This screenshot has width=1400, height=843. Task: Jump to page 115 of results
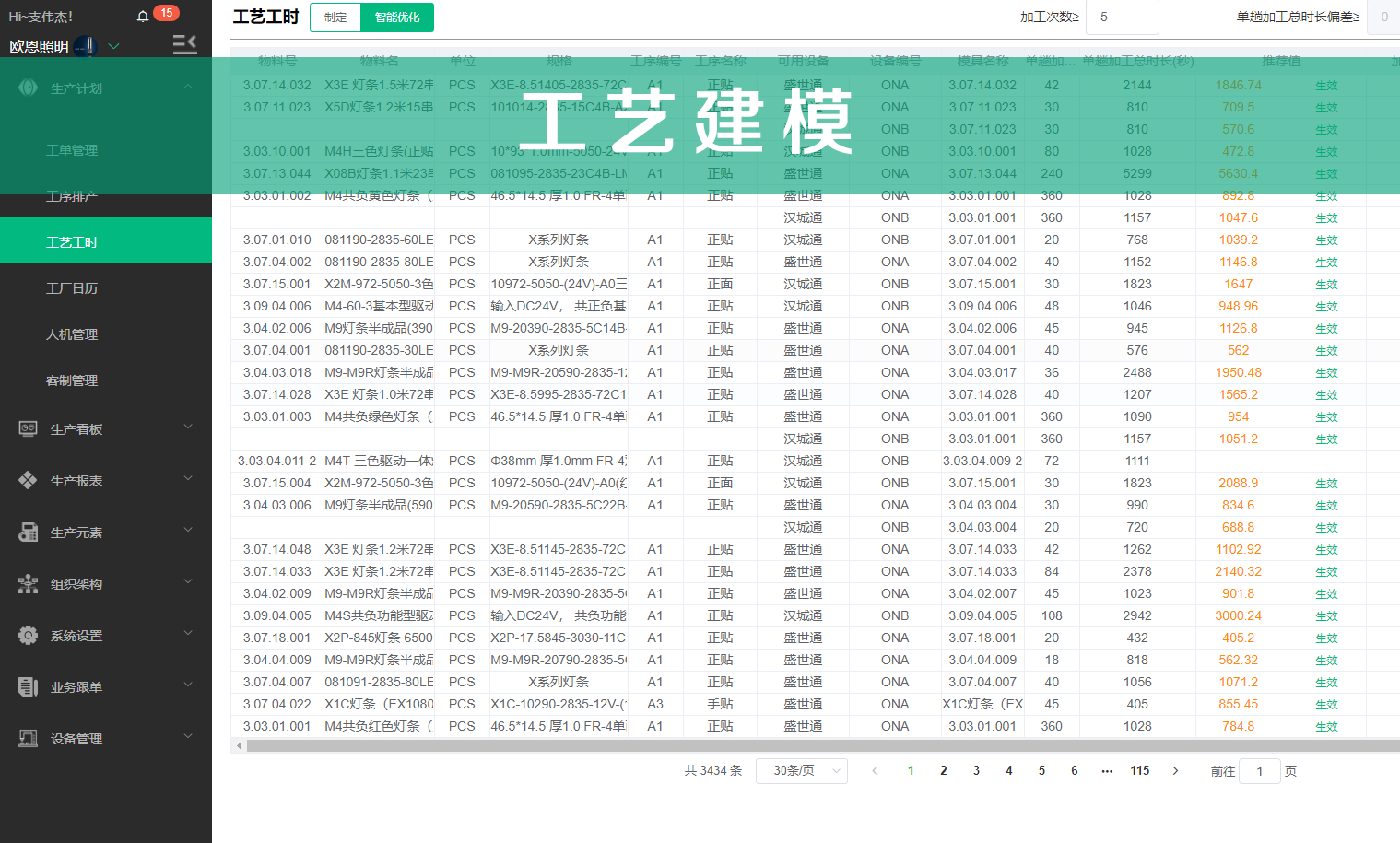[1140, 770]
